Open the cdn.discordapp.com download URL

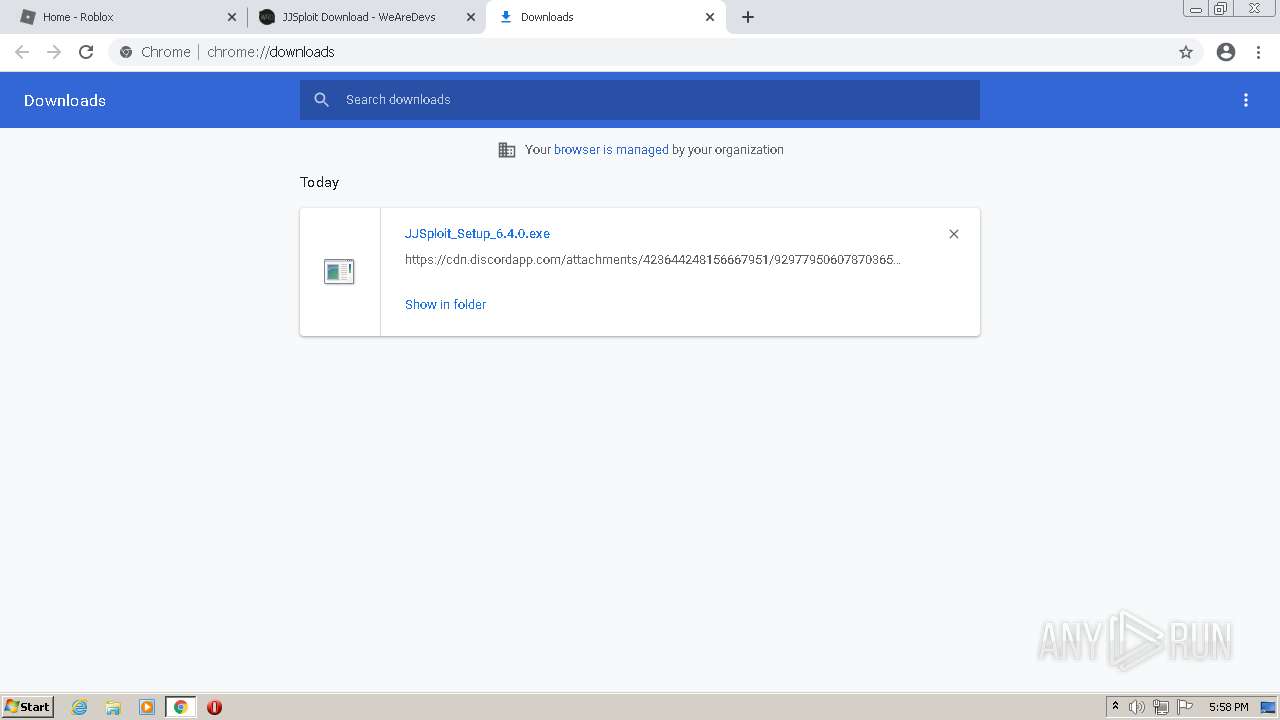653,260
